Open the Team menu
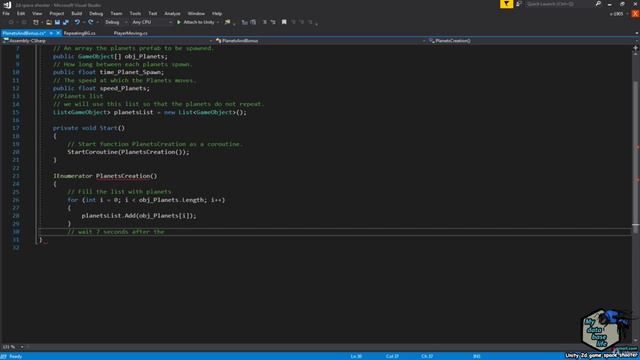Screen dimensions: 640x360 (116, 13)
